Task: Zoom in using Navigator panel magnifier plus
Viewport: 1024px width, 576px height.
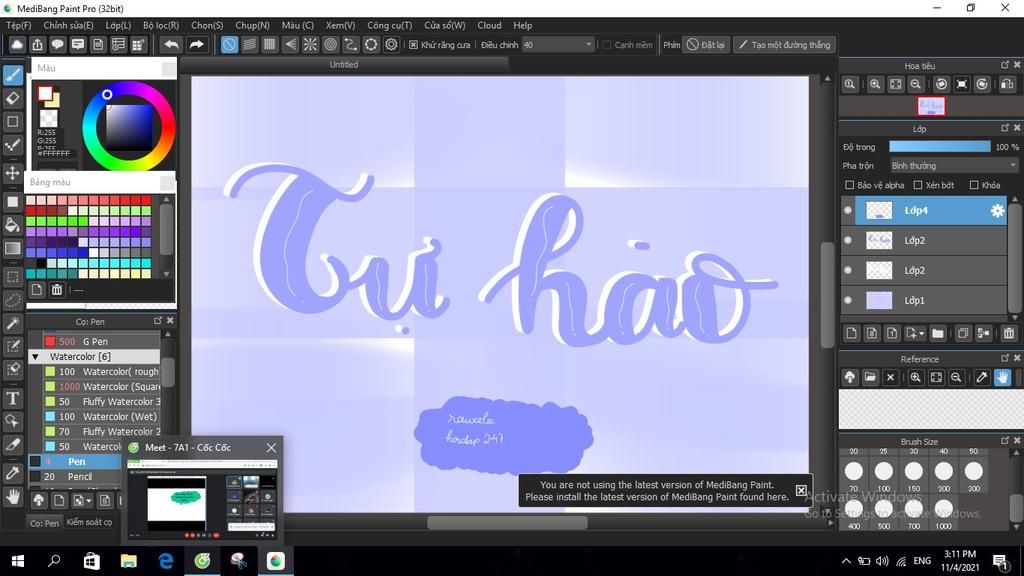Action: tap(875, 84)
